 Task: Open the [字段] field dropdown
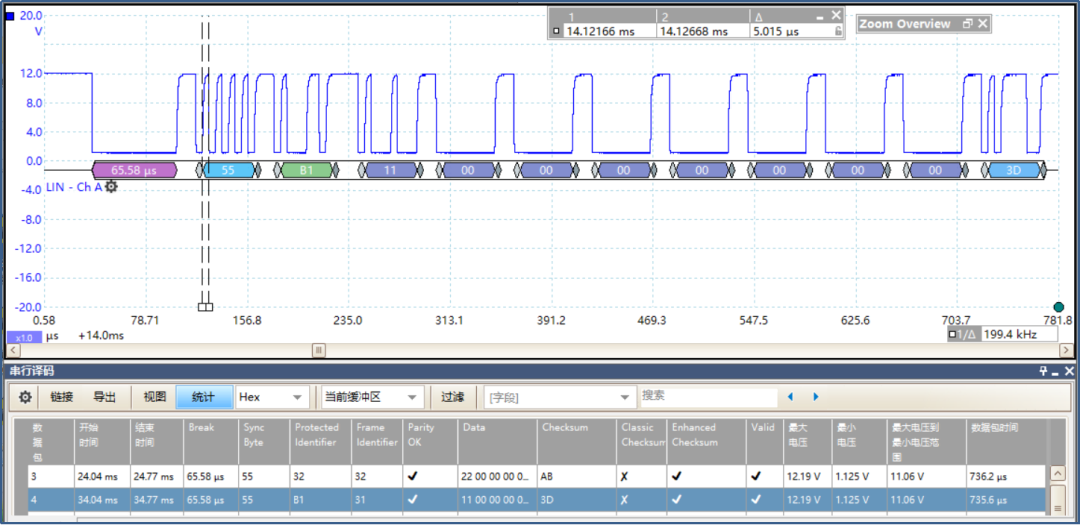tap(559, 397)
